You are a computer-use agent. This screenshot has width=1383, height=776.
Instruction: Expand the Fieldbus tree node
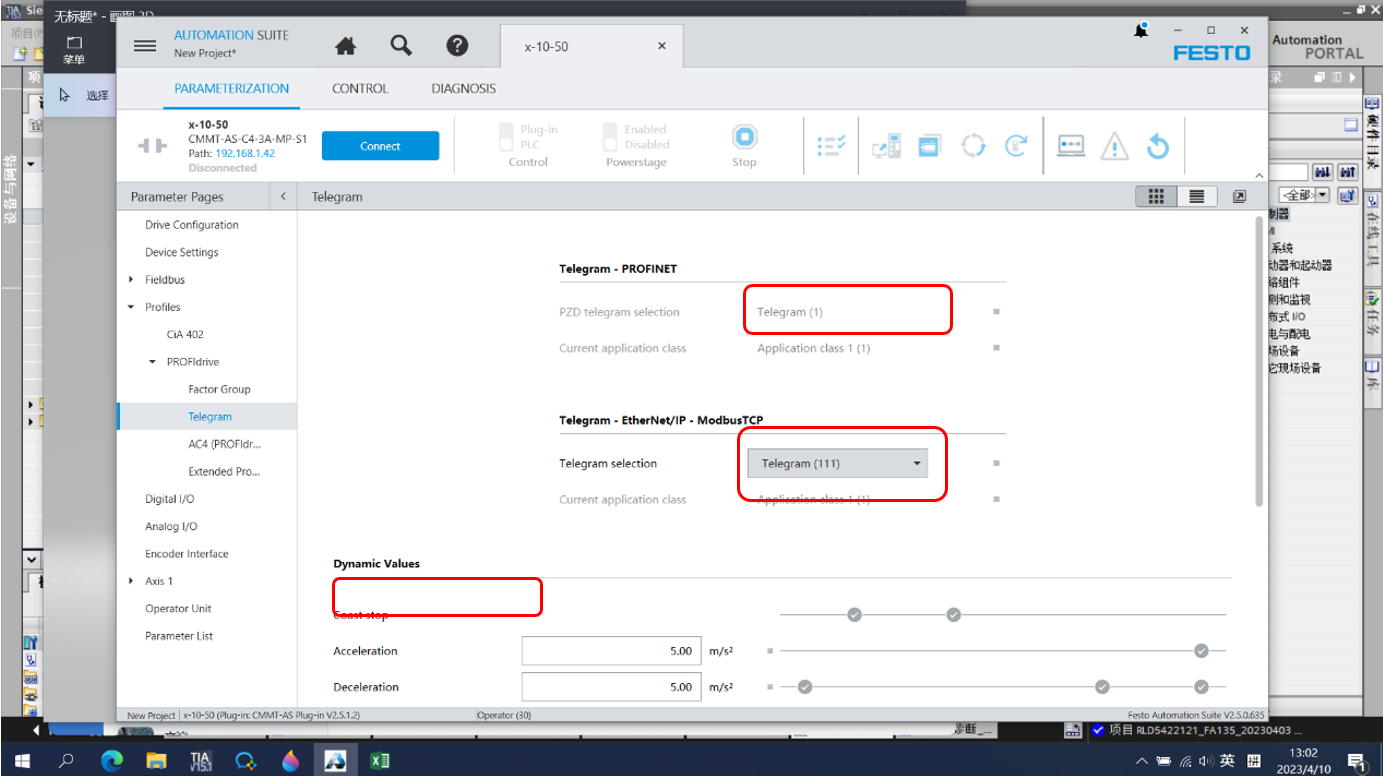point(131,280)
